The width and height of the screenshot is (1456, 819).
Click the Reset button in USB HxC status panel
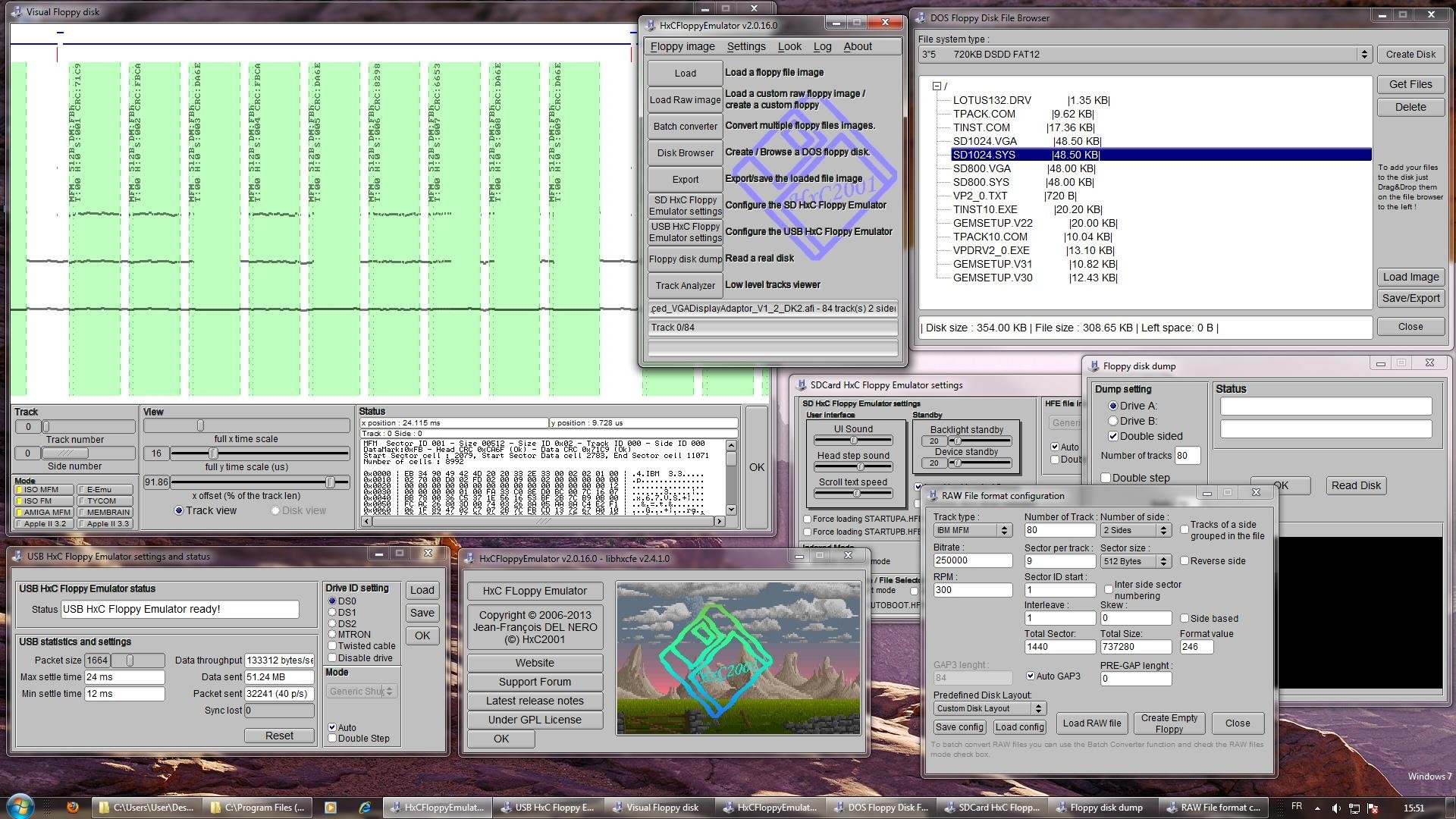coord(279,736)
